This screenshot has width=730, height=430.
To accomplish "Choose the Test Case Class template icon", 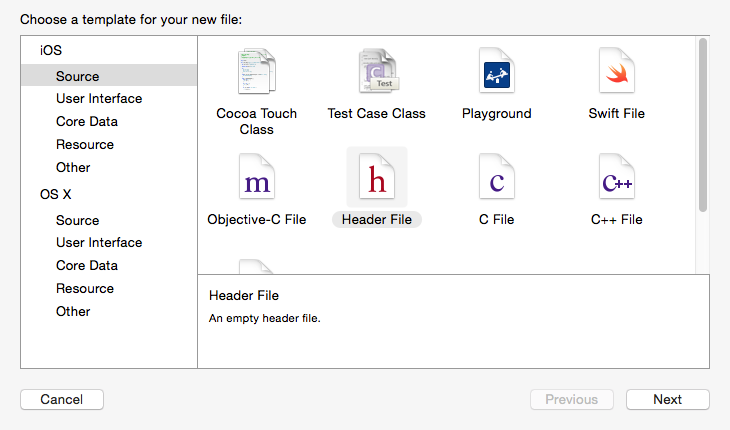I will pyautogui.click(x=379, y=71).
